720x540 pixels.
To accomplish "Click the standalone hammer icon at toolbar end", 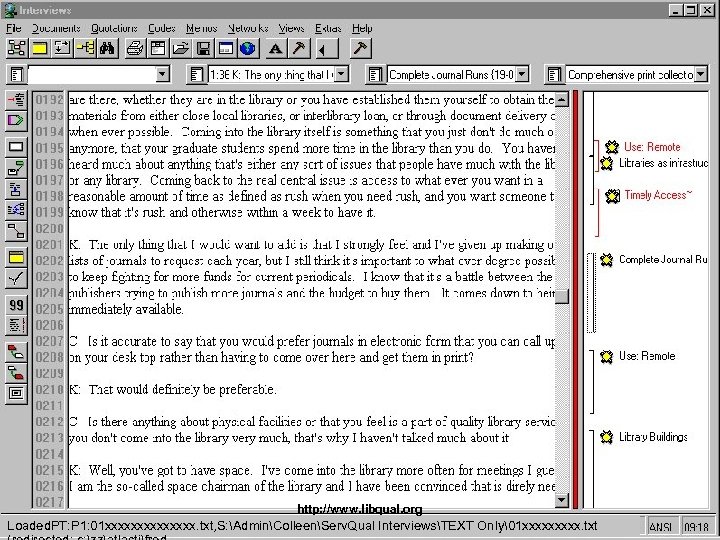I will pos(360,48).
